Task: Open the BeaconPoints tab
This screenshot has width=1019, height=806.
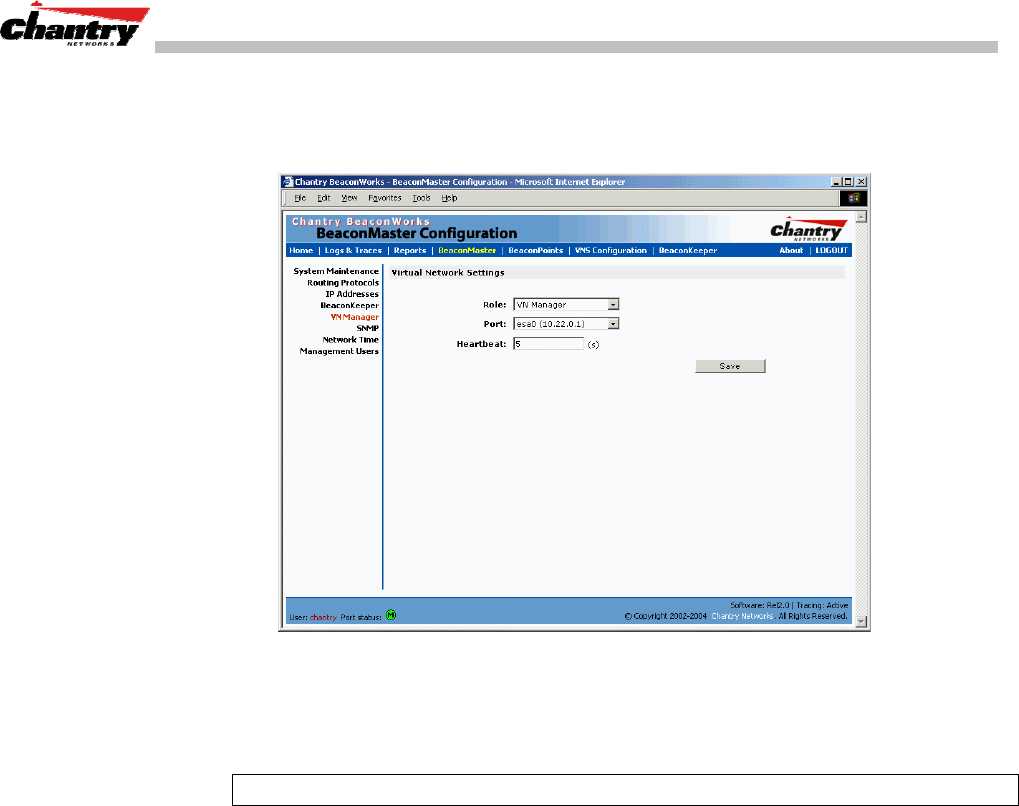Action: (535, 250)
